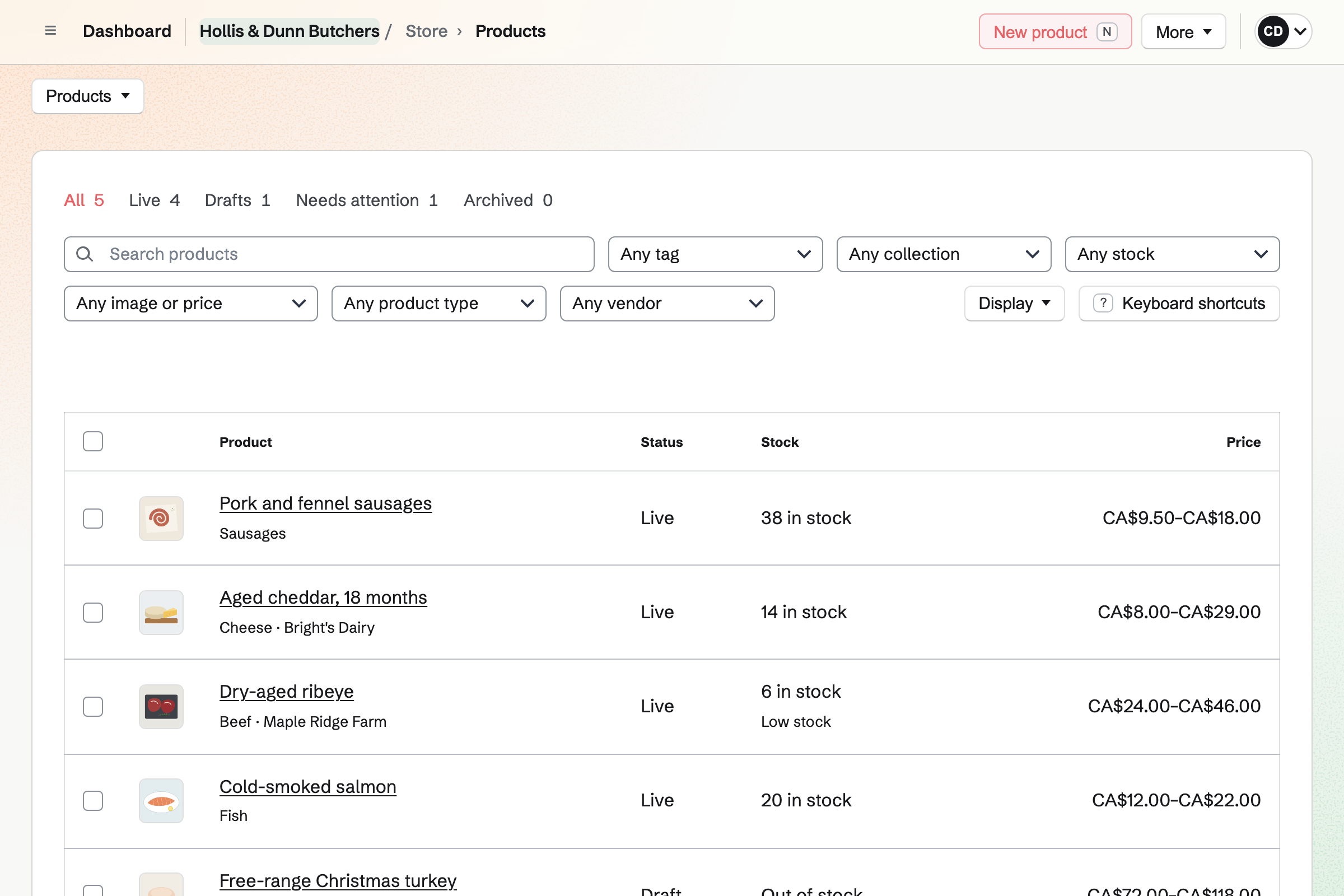Open Hollis & Dunn Butchers store link
The image size is (1344, 896).
click(x=290, y=31)
